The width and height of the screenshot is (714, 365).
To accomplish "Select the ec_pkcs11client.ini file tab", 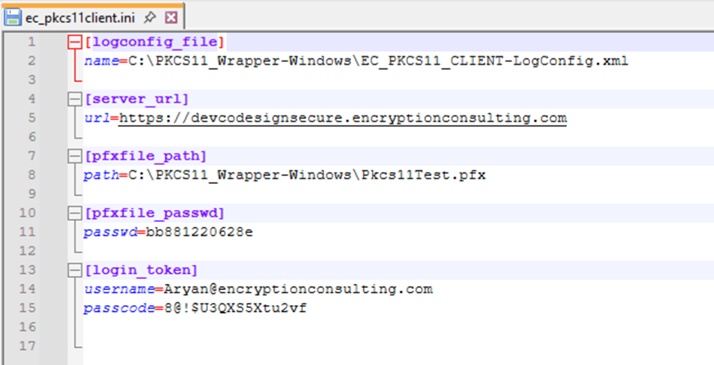I will (92, 17).
